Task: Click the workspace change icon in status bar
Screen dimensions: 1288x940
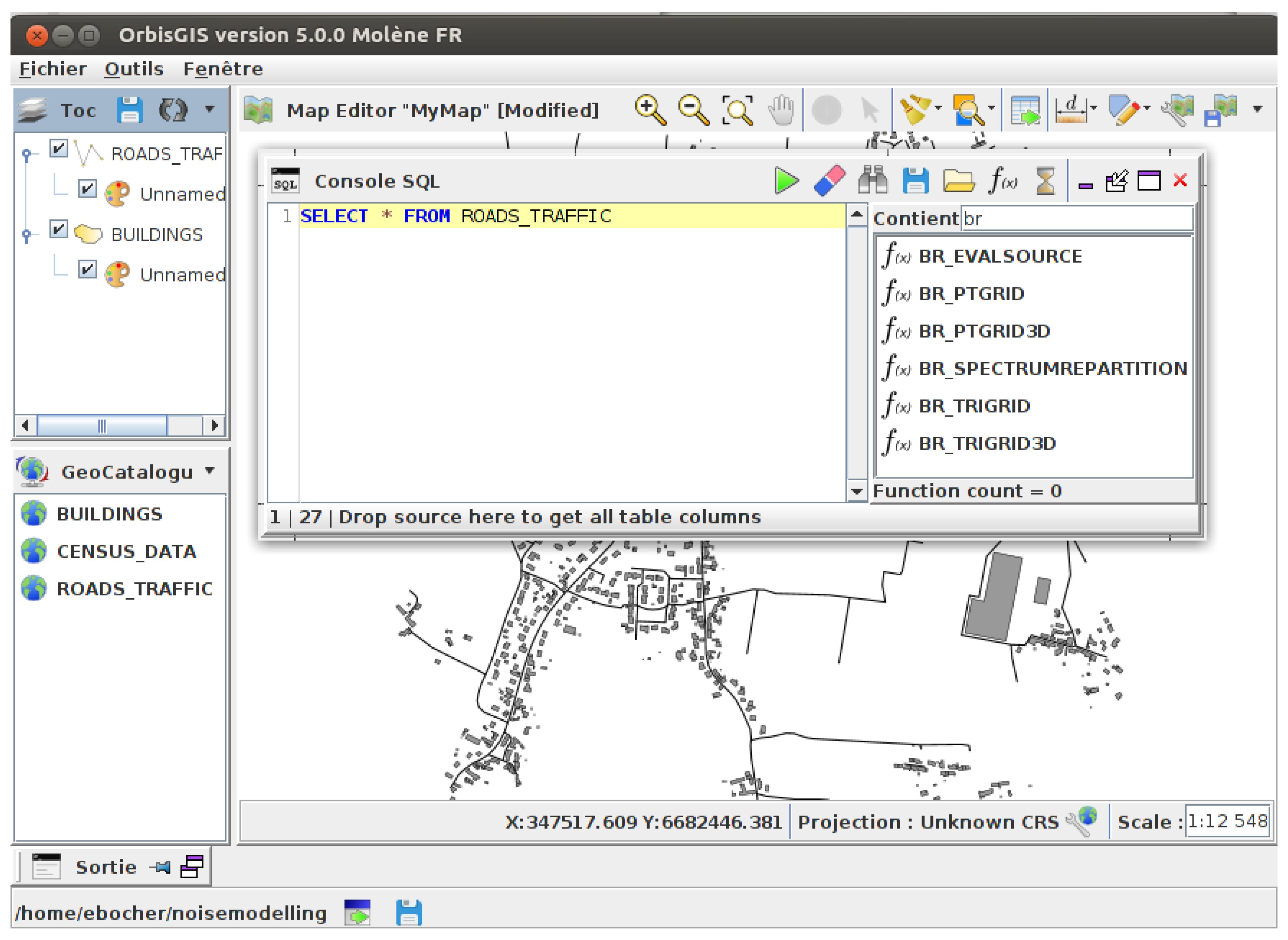Action: [x=358, y=913]
